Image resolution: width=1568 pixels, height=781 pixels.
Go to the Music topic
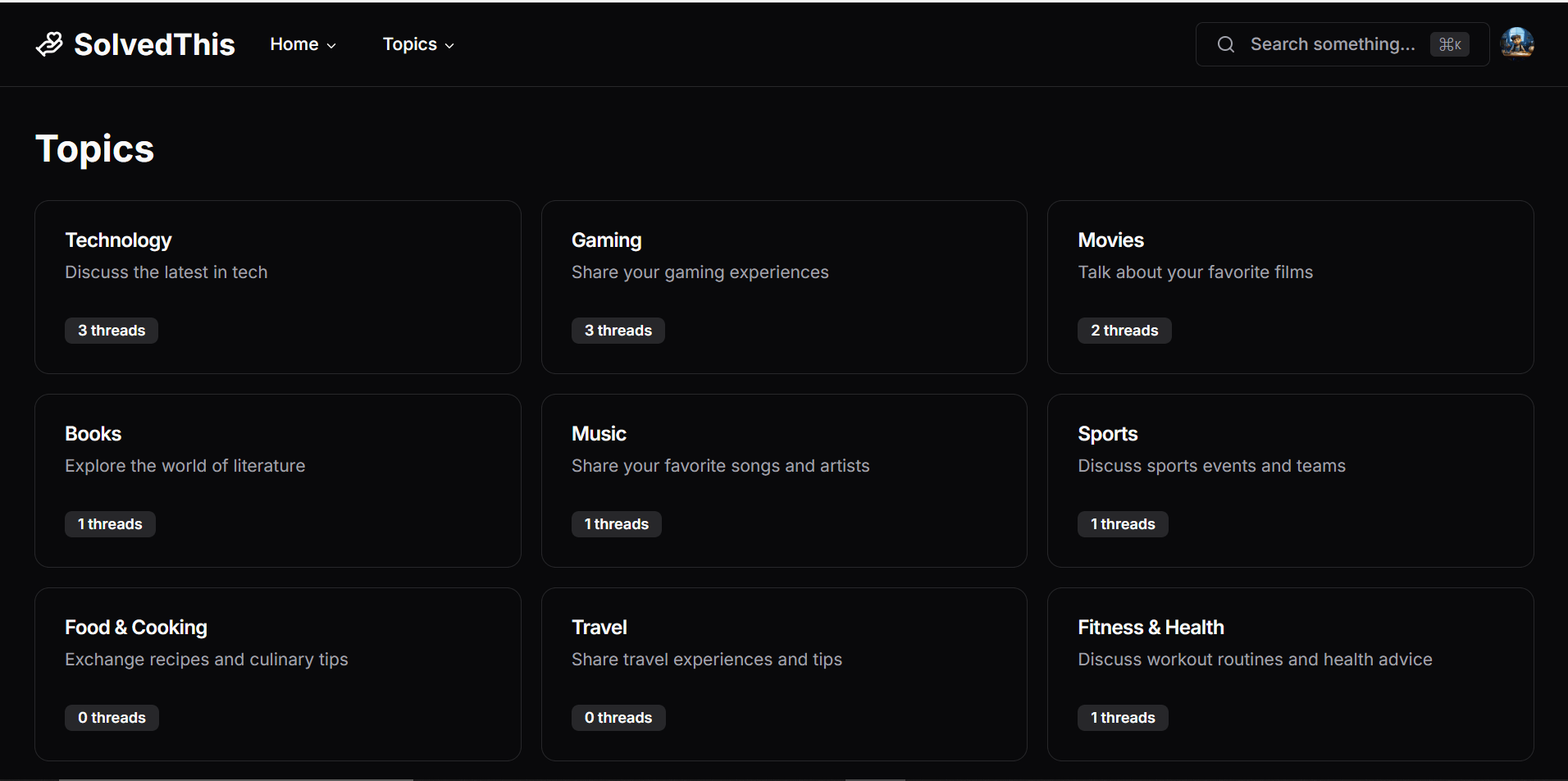pos(599,434)
